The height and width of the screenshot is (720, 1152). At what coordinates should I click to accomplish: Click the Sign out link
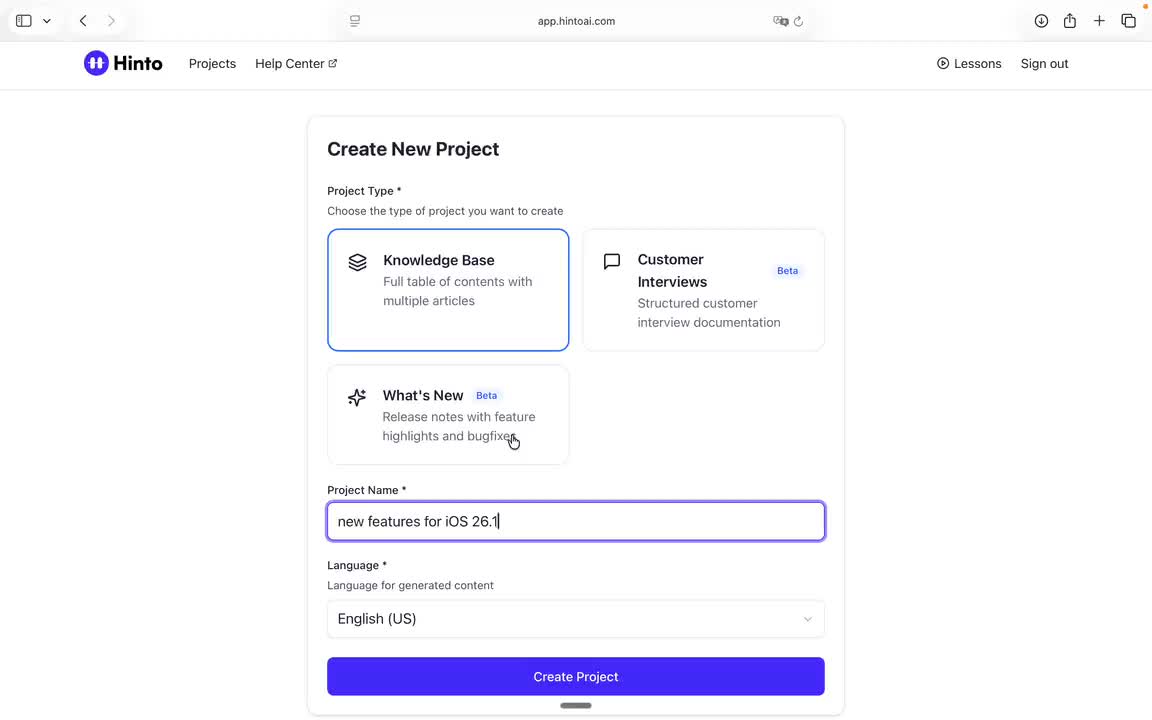click(1044, 63)
